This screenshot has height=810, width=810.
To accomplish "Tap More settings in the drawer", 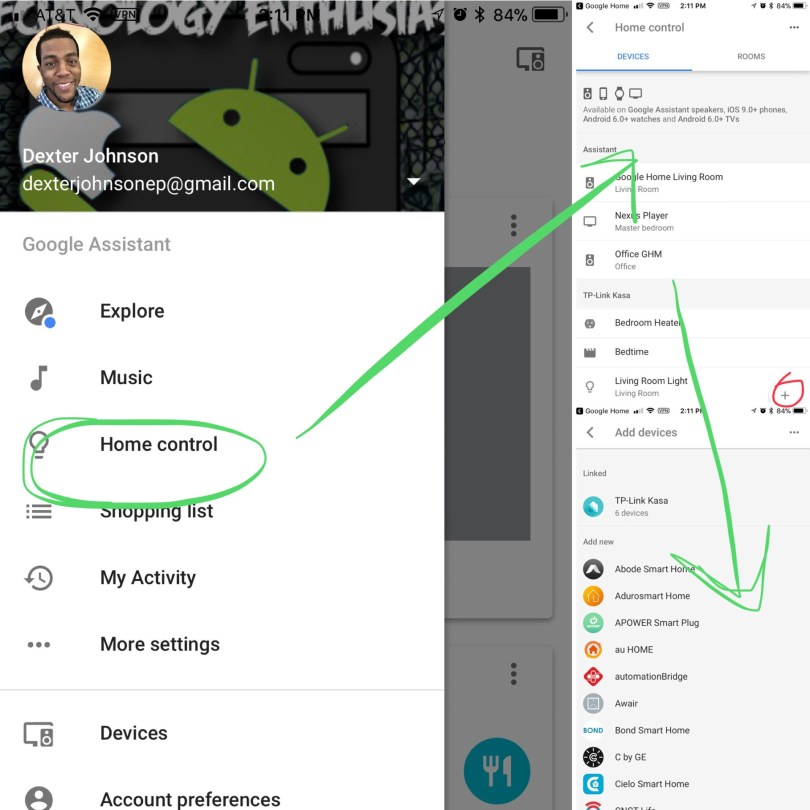I will point(159,645).
